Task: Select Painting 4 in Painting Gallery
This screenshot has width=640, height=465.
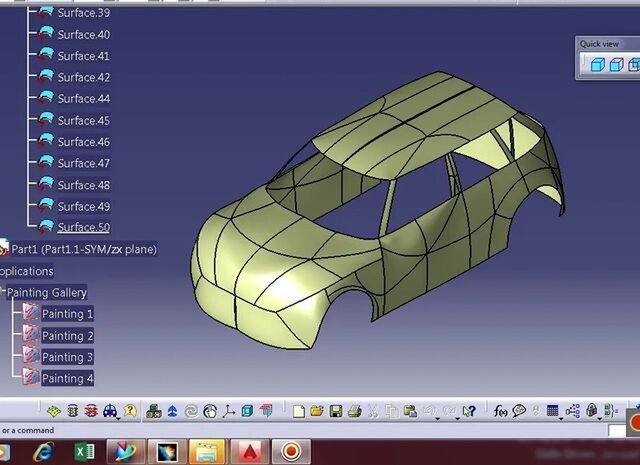Action: [x=68, y=378]
